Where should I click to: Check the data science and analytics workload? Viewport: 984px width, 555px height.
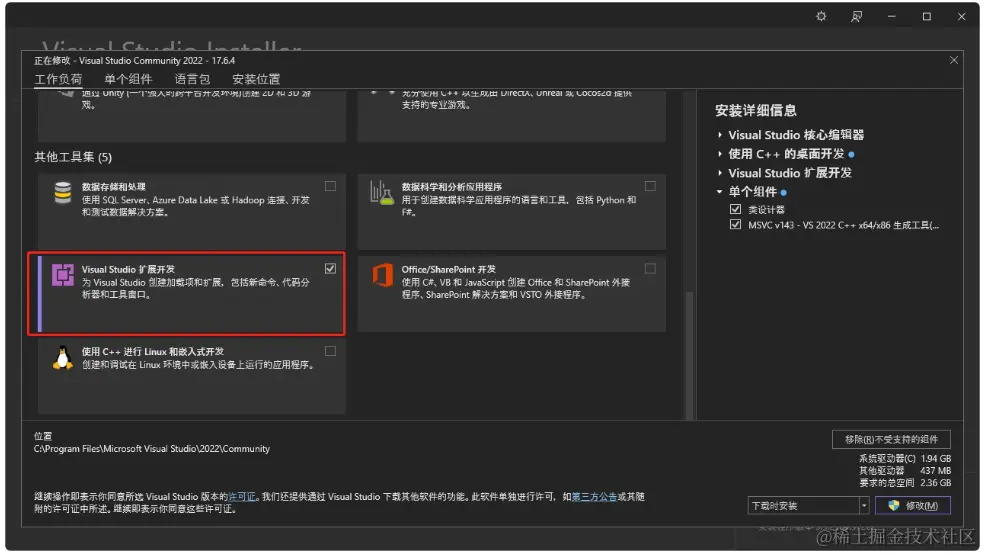click(x=650, y=186)
